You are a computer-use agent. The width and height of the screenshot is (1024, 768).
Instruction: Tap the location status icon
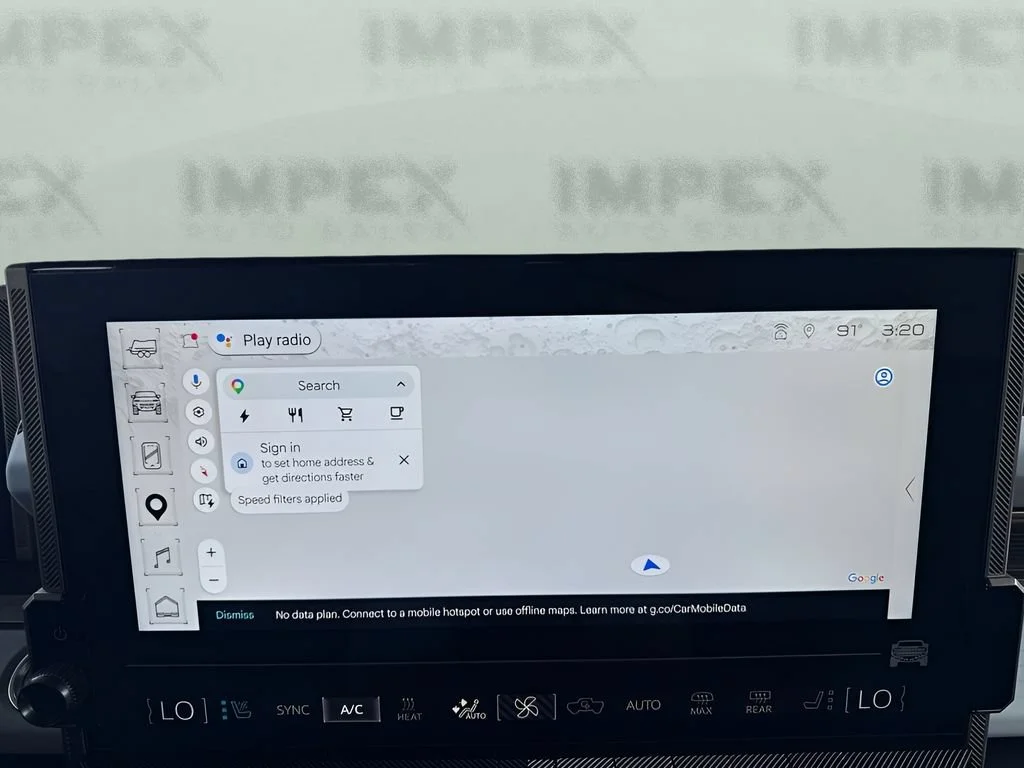[808, 331]
